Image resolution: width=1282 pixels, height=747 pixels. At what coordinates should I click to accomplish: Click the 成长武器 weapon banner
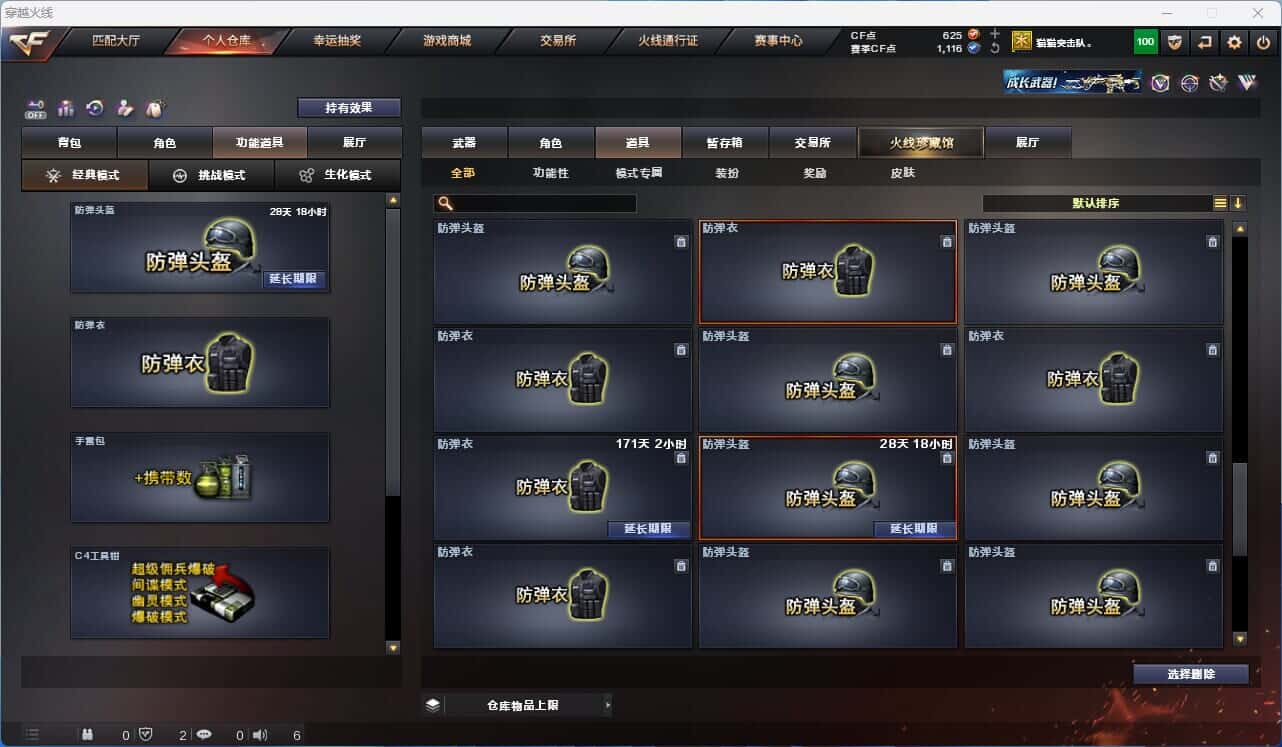pos(1073,82)
